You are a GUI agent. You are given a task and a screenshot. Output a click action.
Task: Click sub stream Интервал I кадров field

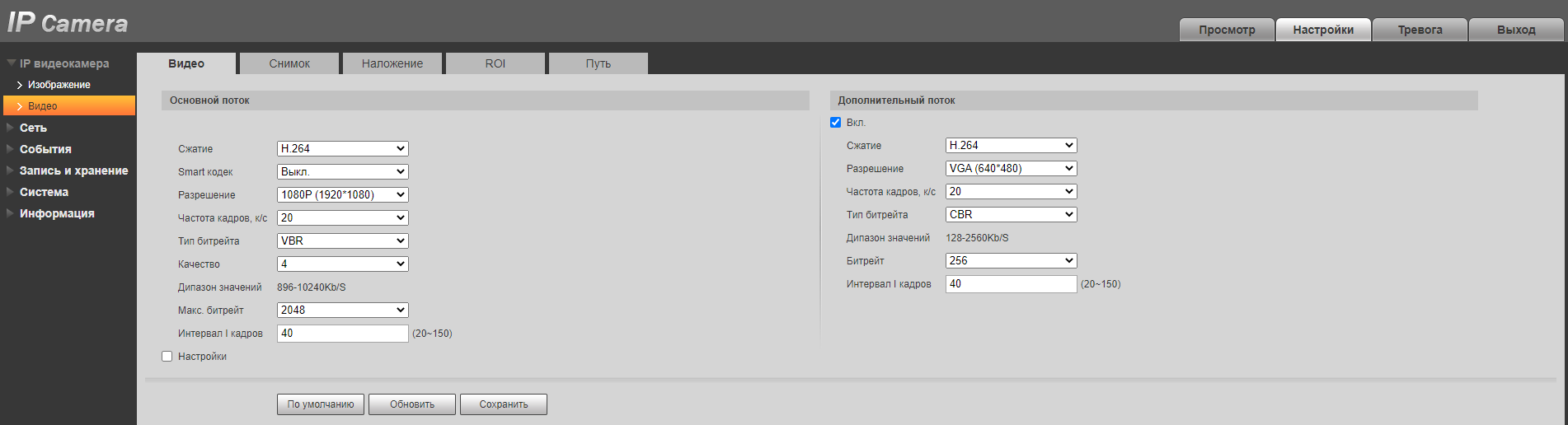coord(1012,284)
